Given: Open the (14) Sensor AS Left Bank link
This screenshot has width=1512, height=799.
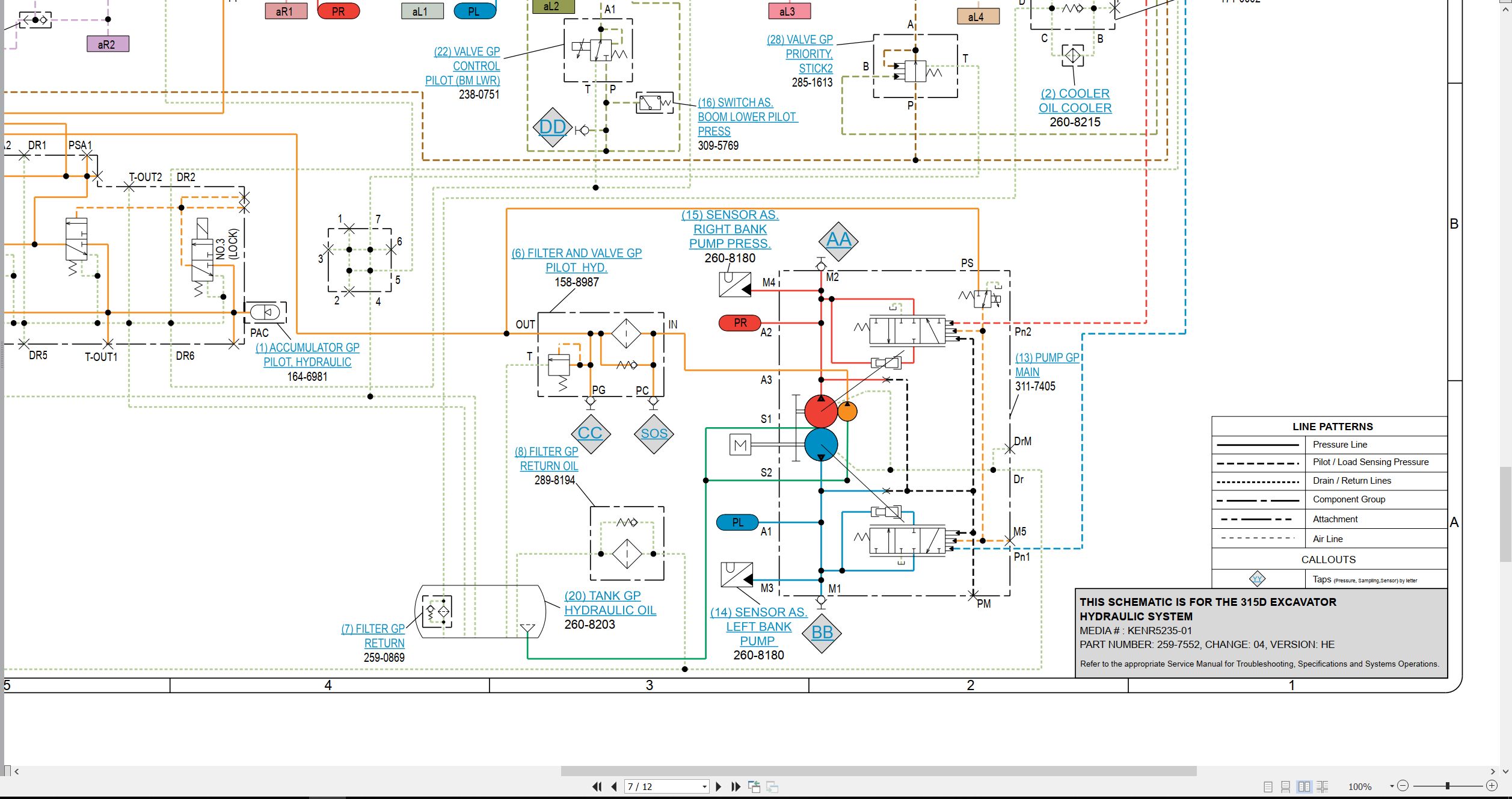Looking at the screenshot, I should point(758,626).
